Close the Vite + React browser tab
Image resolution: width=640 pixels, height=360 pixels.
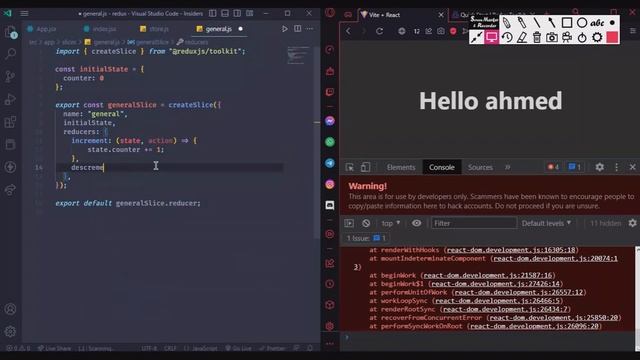pyautogui.click(x=441, y=15)
